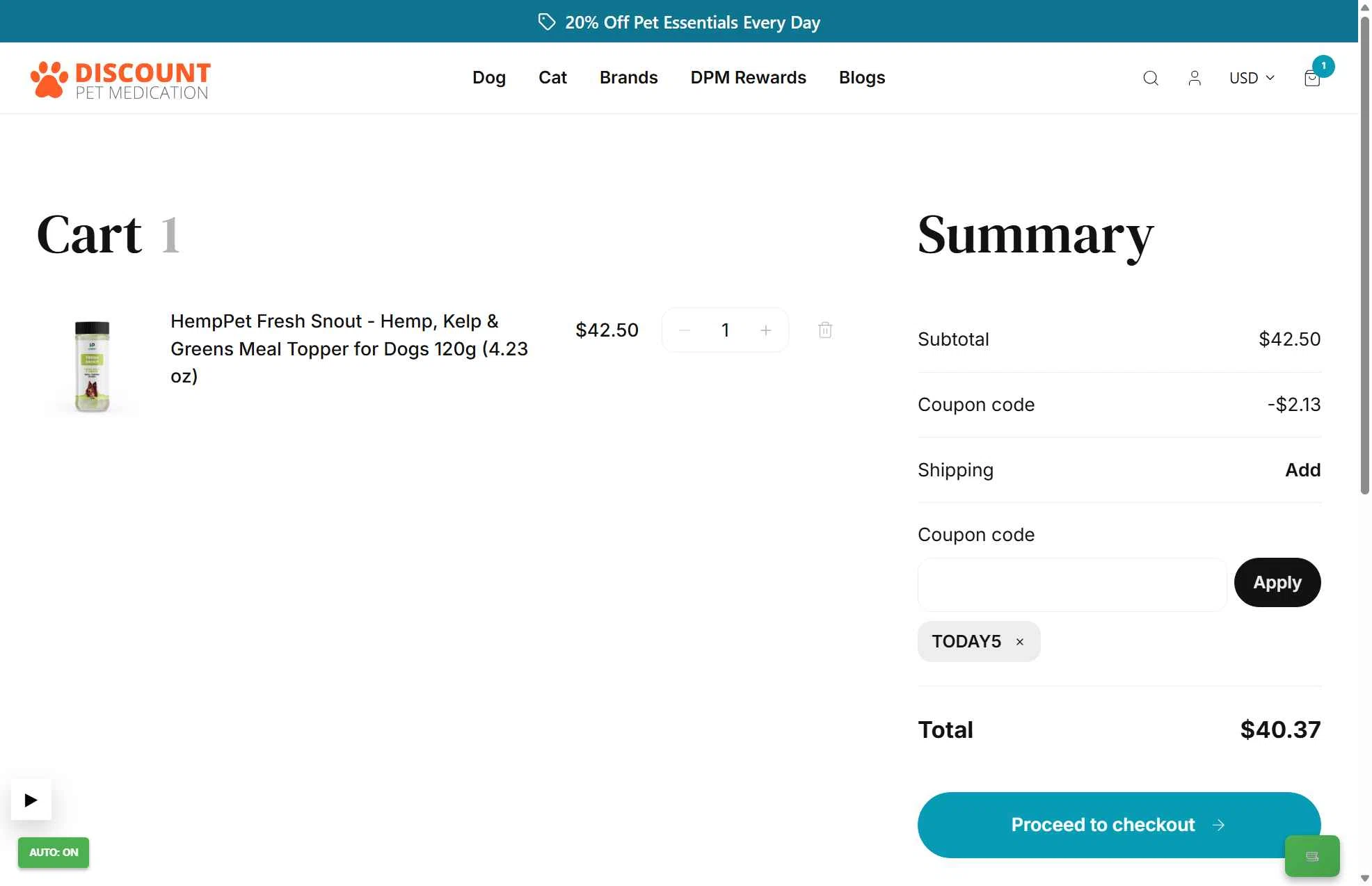Click the Summary heading
Image resolution: width=1372 pixels, height=886 pixels.
1035,236
